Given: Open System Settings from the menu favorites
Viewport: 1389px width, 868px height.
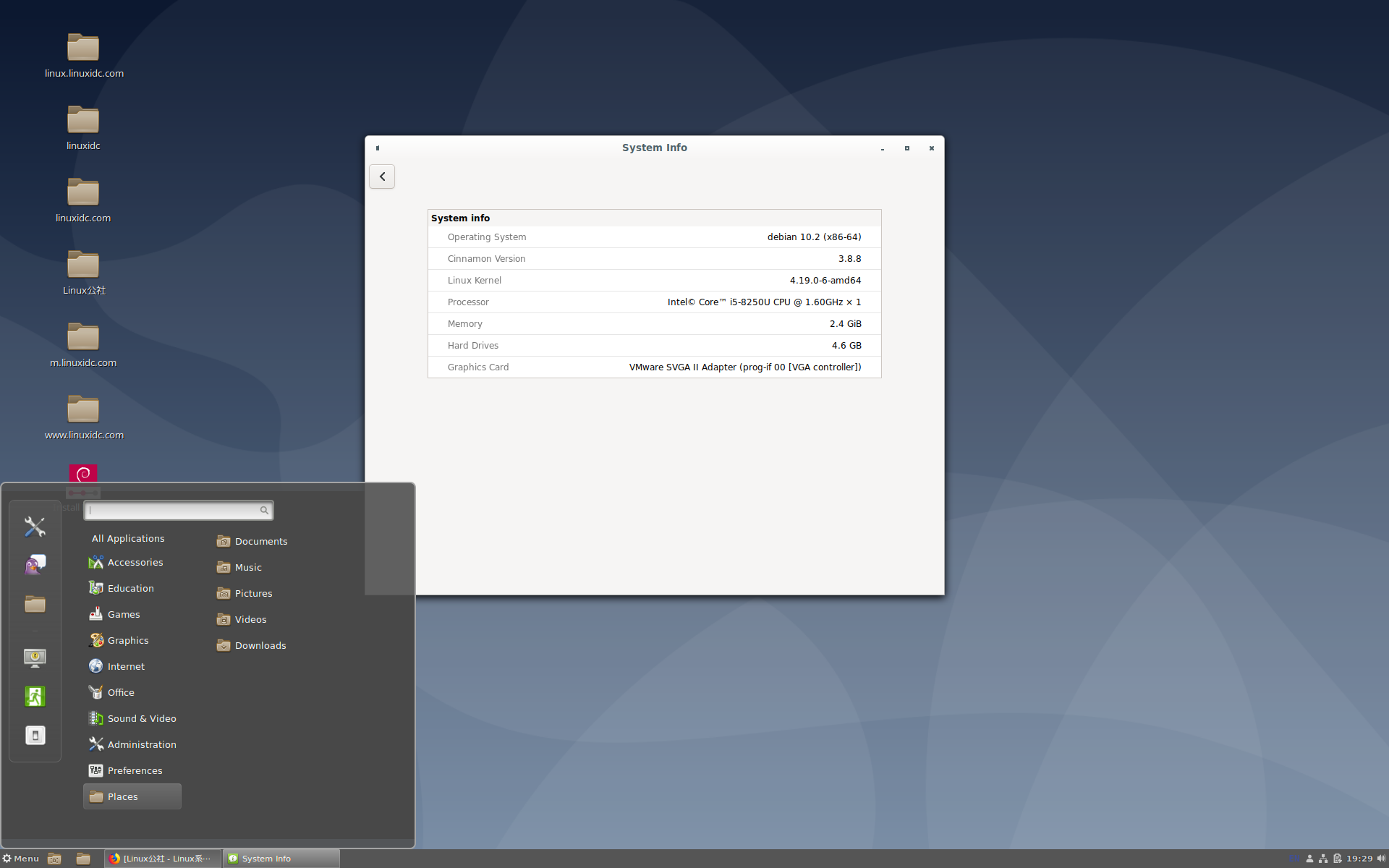Looking at the screenshot, I should click(x=35, y=527).
